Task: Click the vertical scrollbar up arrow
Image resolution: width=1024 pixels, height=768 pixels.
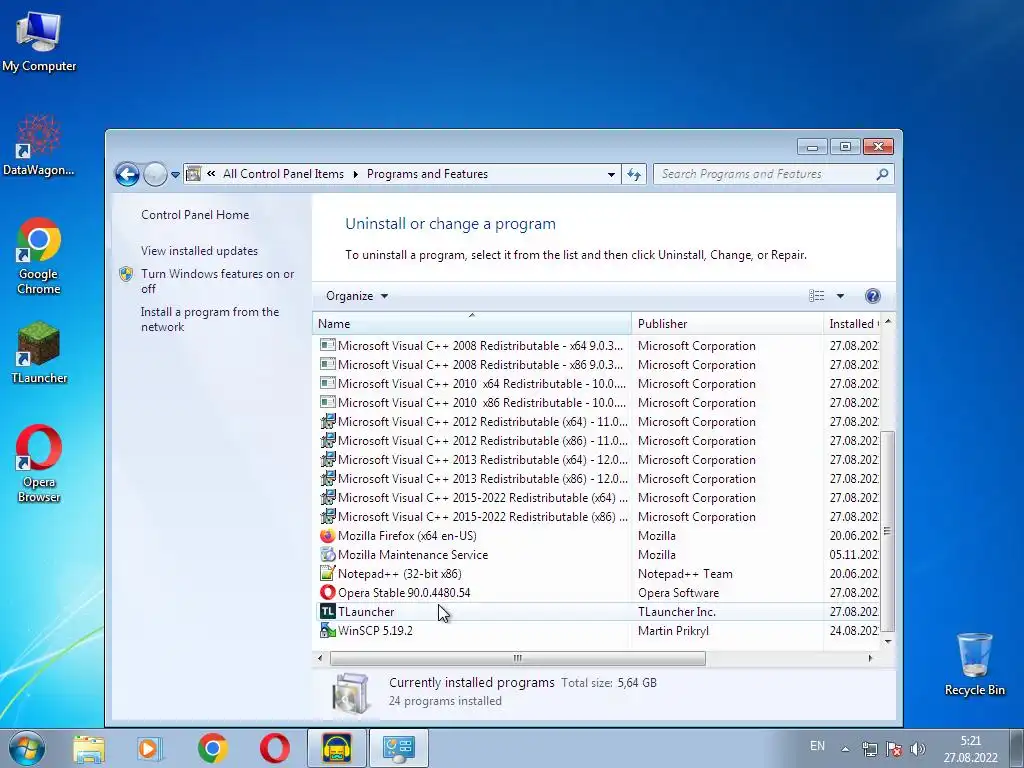Action: pyautogui.click(x=888, y=321)
